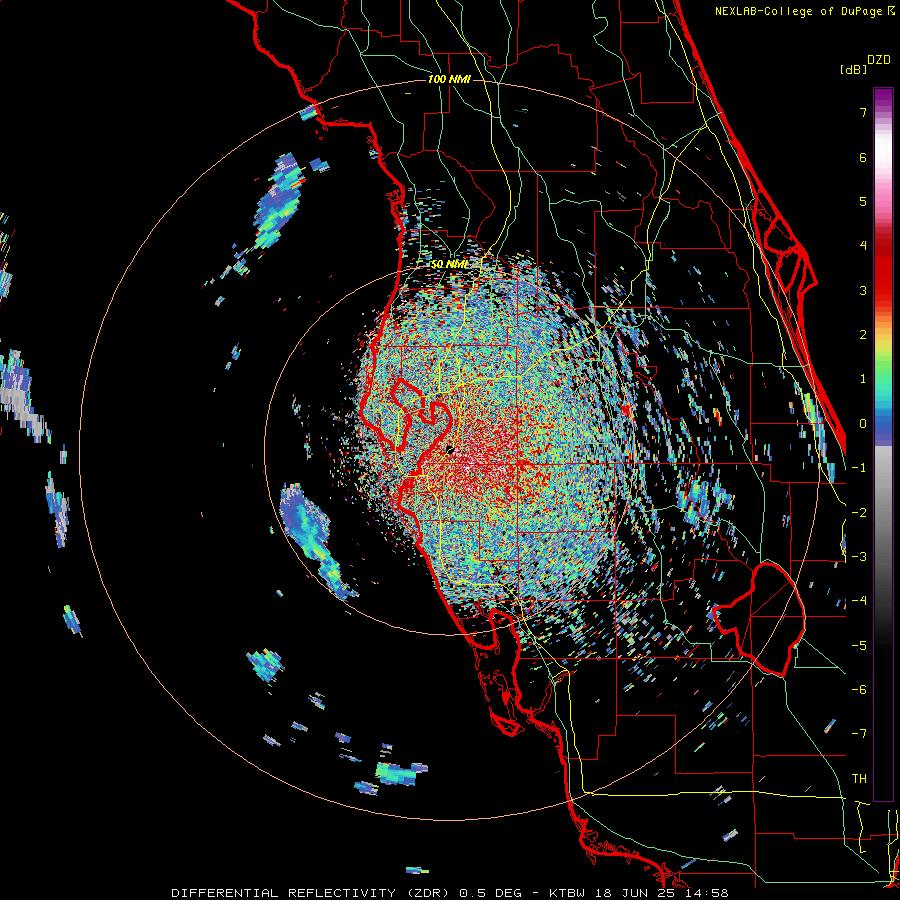This screenshot has width=900, height=900.
Task: Select the 5 dB scale label
Action: tap(863, 201)
